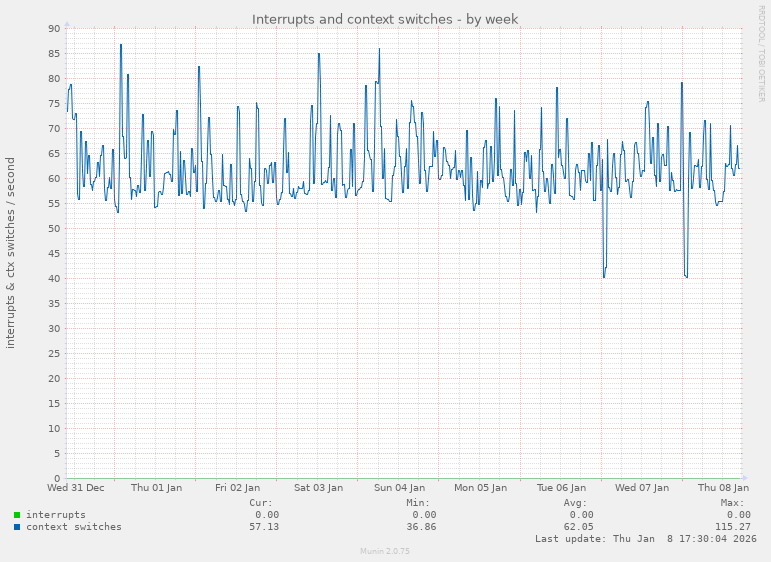The width and height of the screenshot is (771, 562).
Task: Select the "context switches" legend label
Action: tap(73, 527)
